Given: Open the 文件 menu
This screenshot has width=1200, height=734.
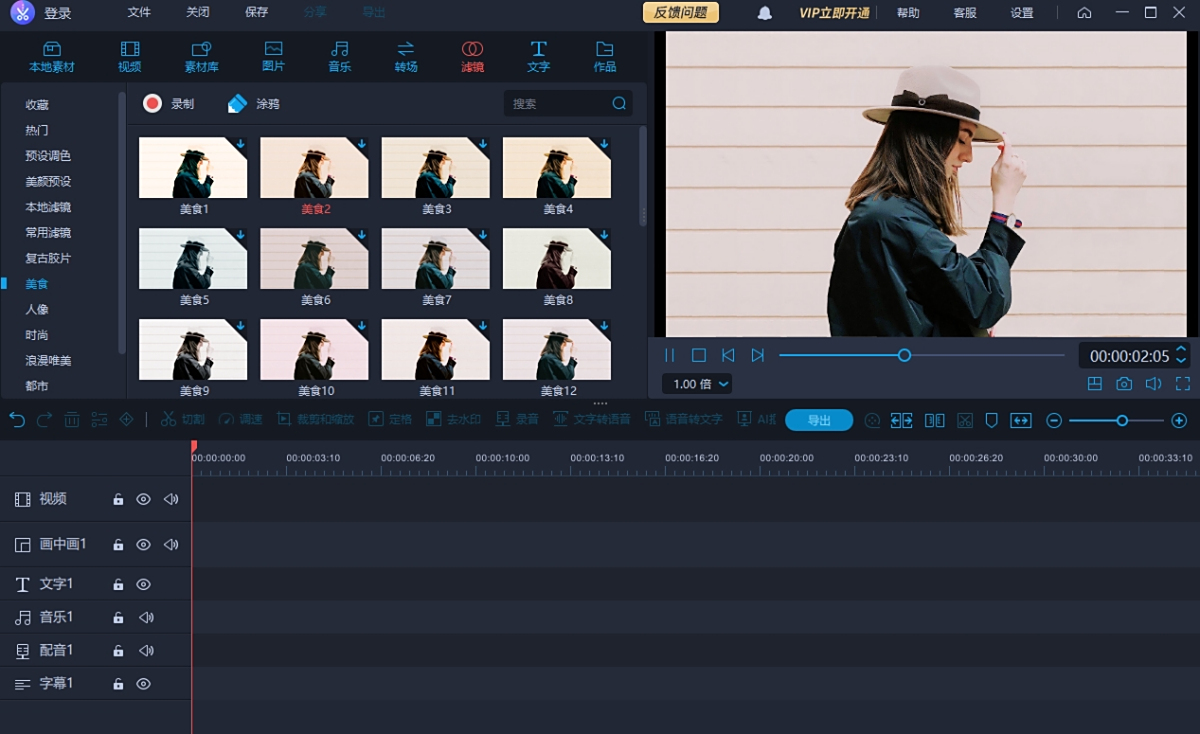Looking at the screenshot, I should pyautogui.click(x=139, y=13).
